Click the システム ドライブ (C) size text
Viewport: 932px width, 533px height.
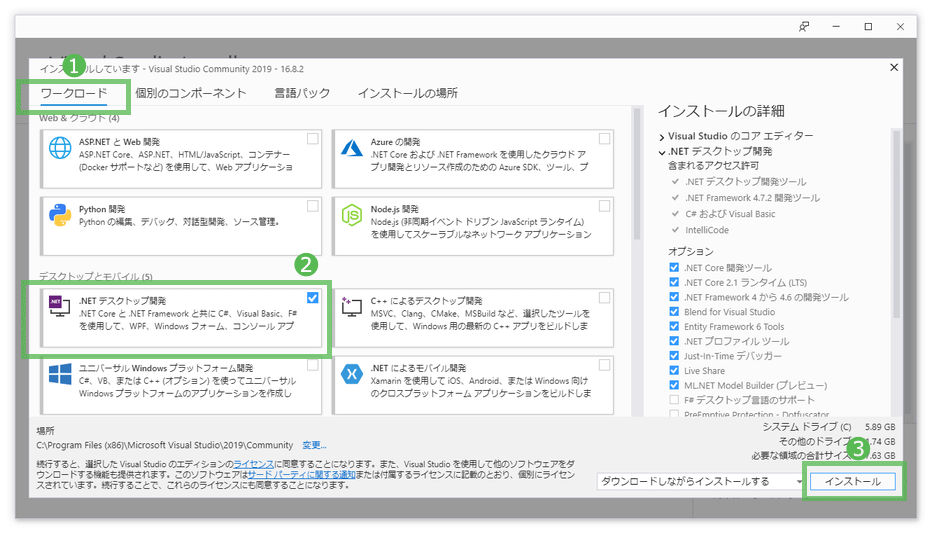point(829,427)
